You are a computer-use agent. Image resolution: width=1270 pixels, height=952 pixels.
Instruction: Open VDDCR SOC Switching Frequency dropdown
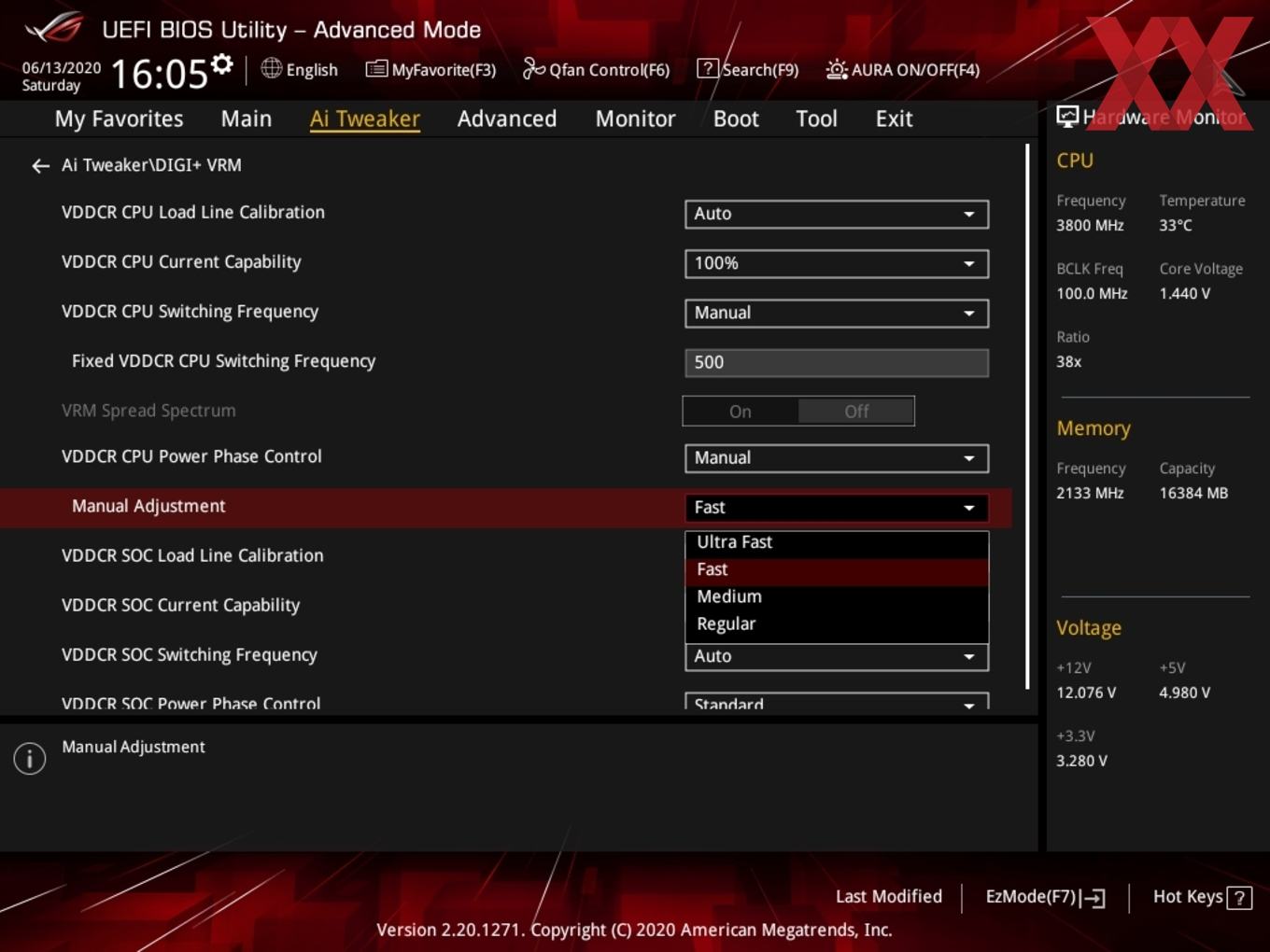click(x=837, y=656)
